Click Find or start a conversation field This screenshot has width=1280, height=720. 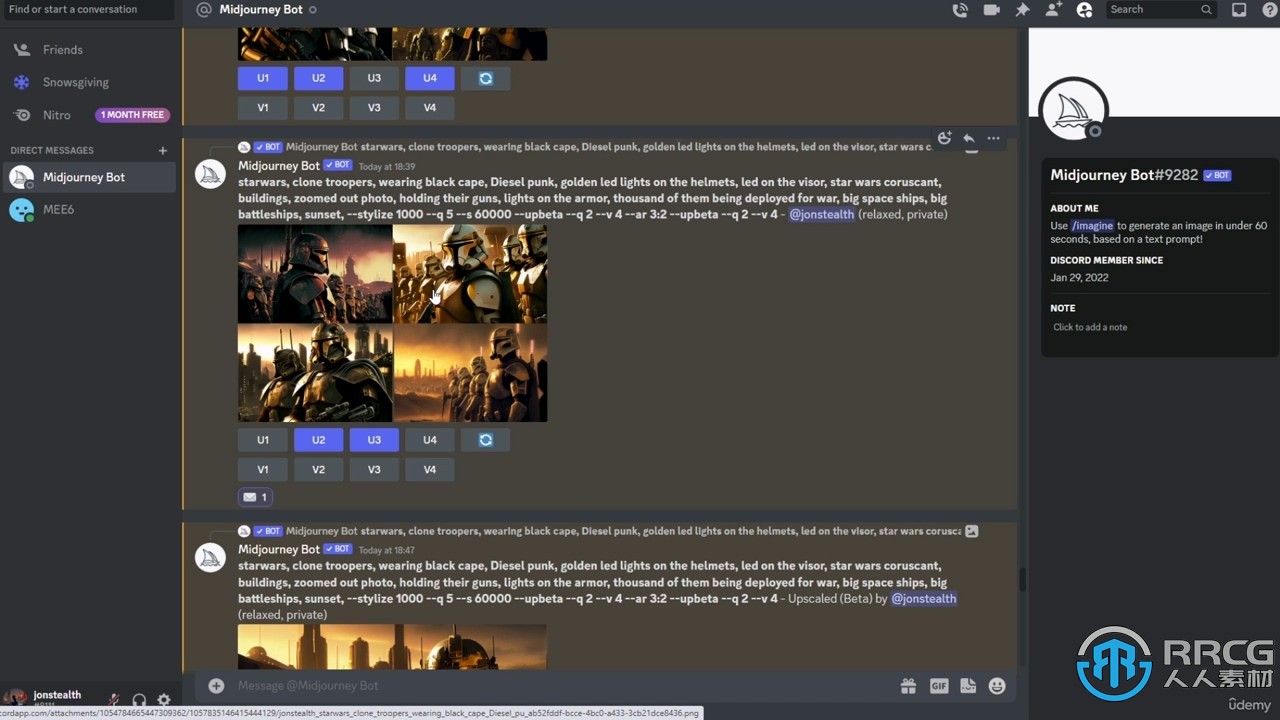(87, 10)
